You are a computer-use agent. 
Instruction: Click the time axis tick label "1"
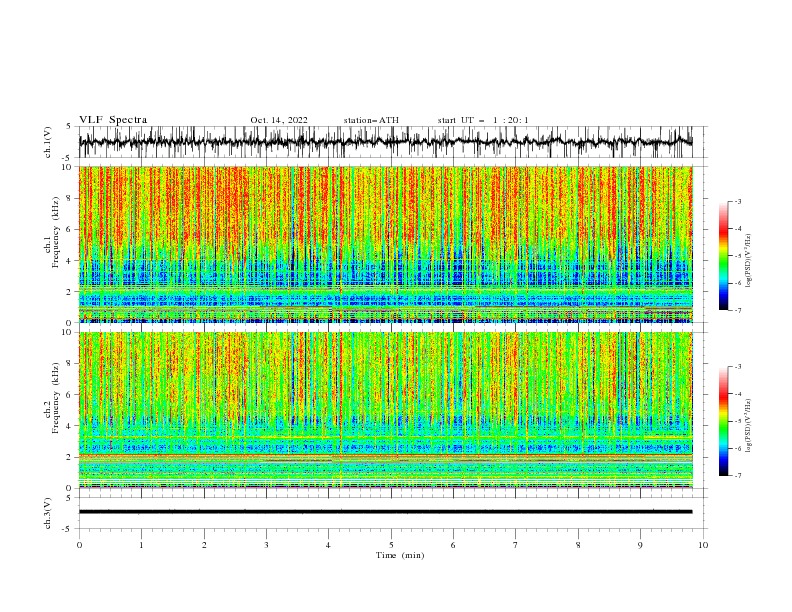click(141, 545)
